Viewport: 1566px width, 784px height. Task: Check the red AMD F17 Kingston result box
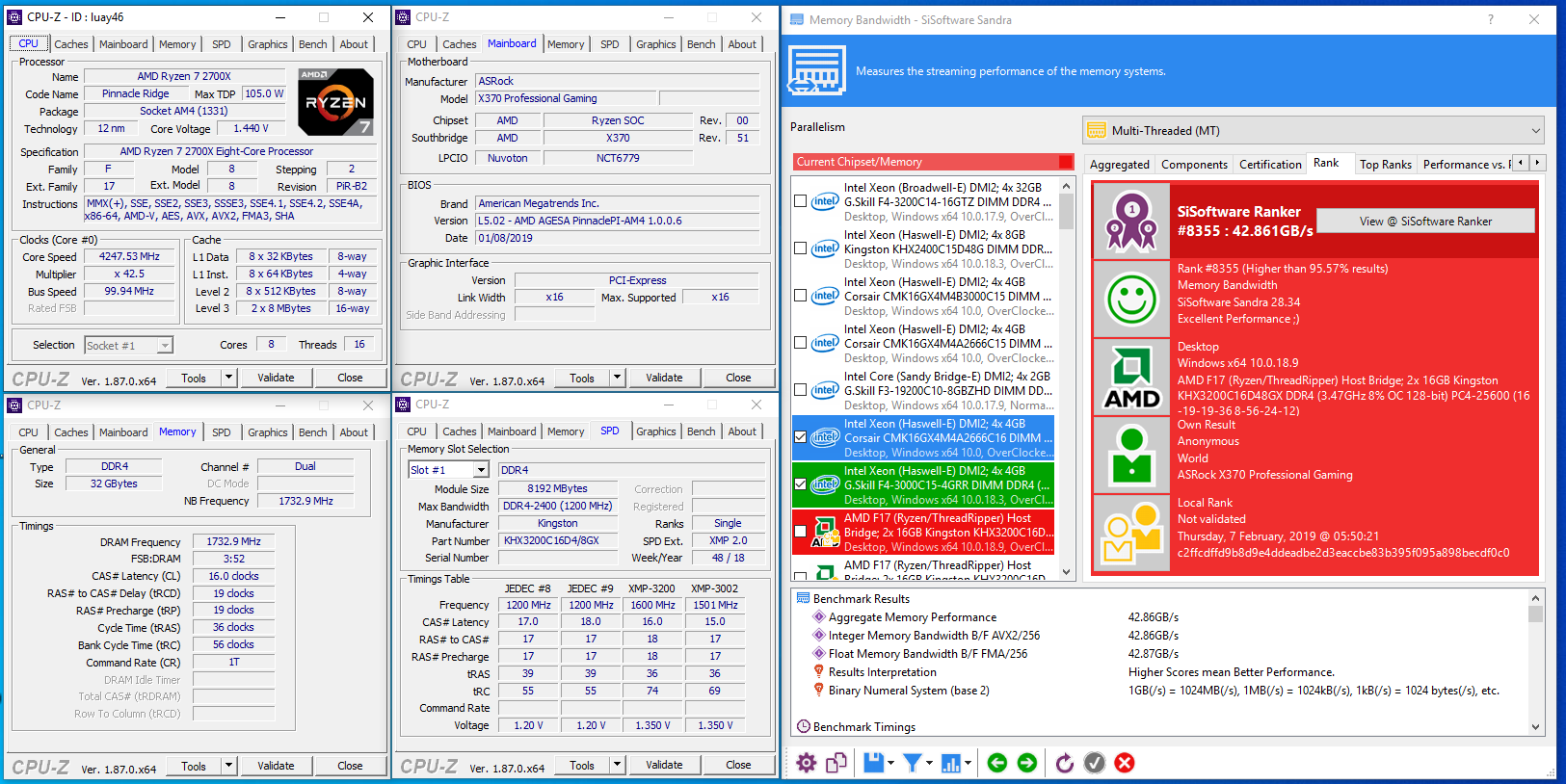800,532
